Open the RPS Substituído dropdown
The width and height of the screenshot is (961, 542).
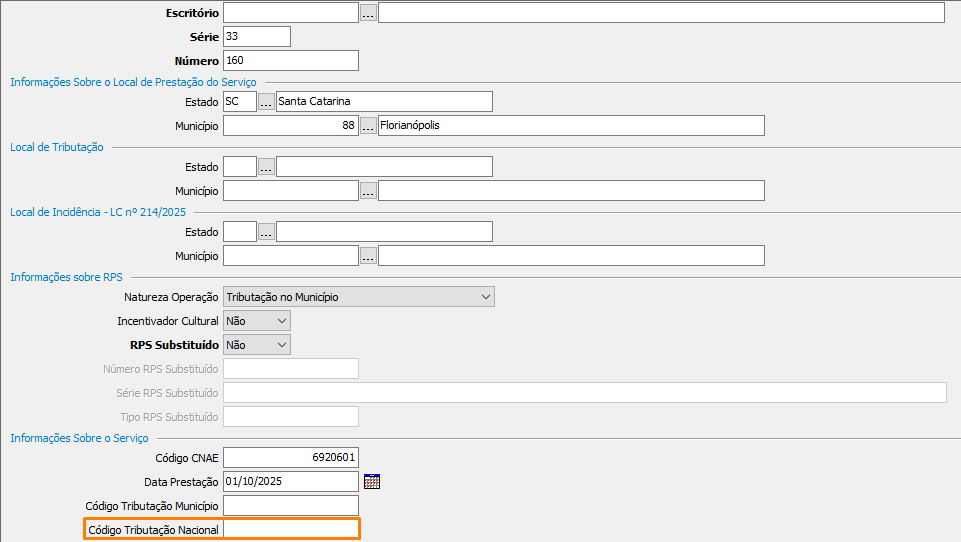tap(281, 345)
